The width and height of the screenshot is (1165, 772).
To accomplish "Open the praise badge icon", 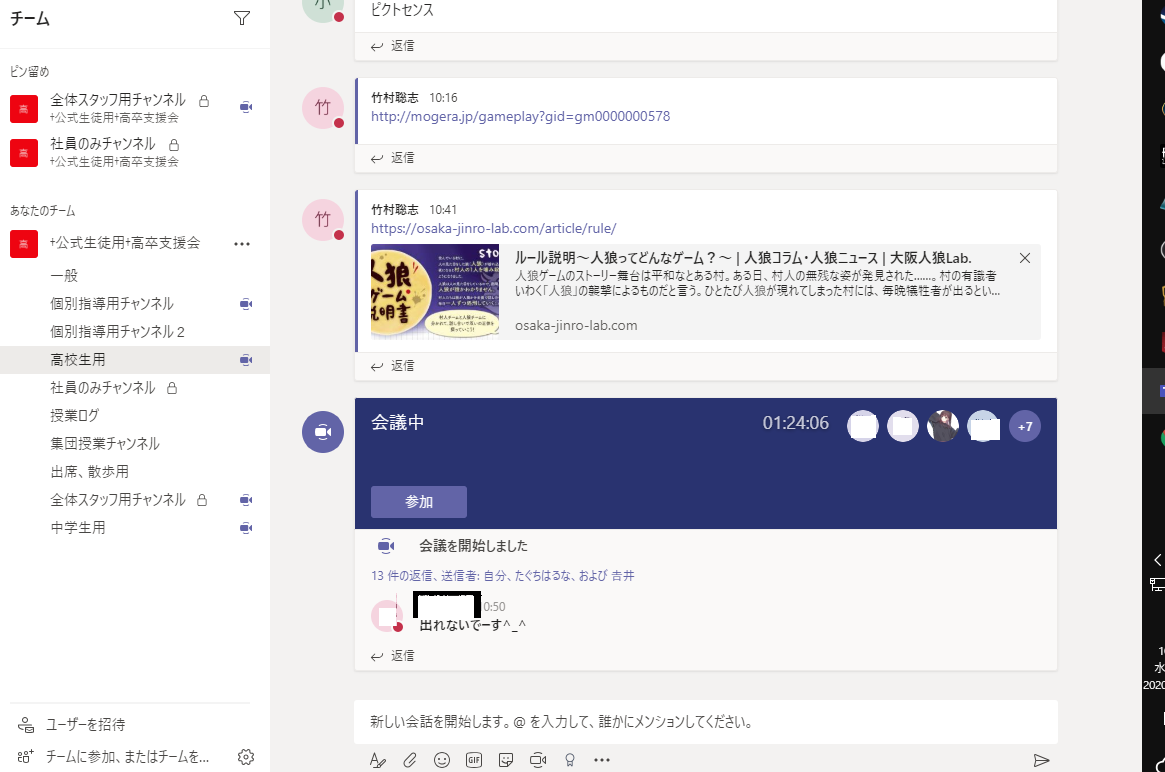I will 570,760.
